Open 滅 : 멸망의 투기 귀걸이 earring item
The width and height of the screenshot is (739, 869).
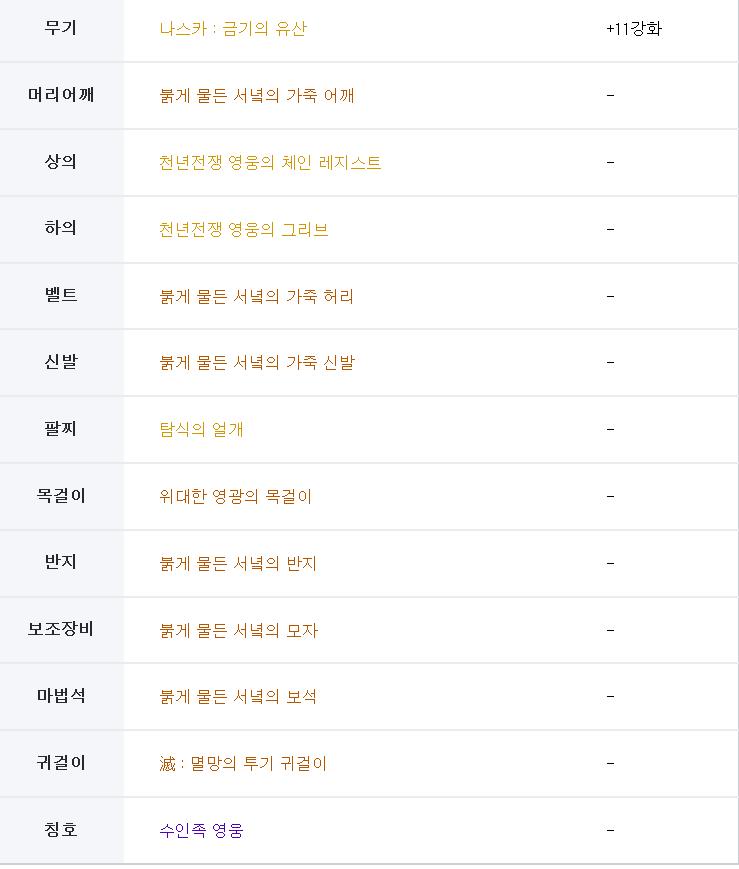tap(243, 764)
